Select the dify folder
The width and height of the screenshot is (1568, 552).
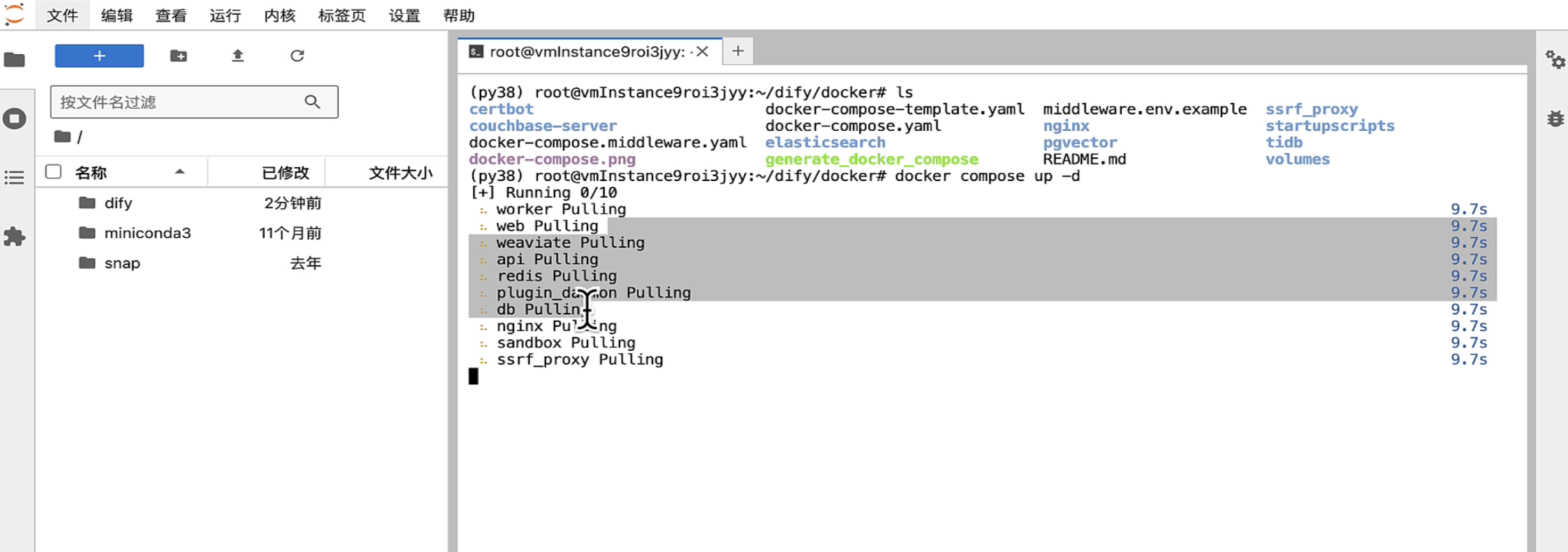pyautogui.click(x=118, y=203)
